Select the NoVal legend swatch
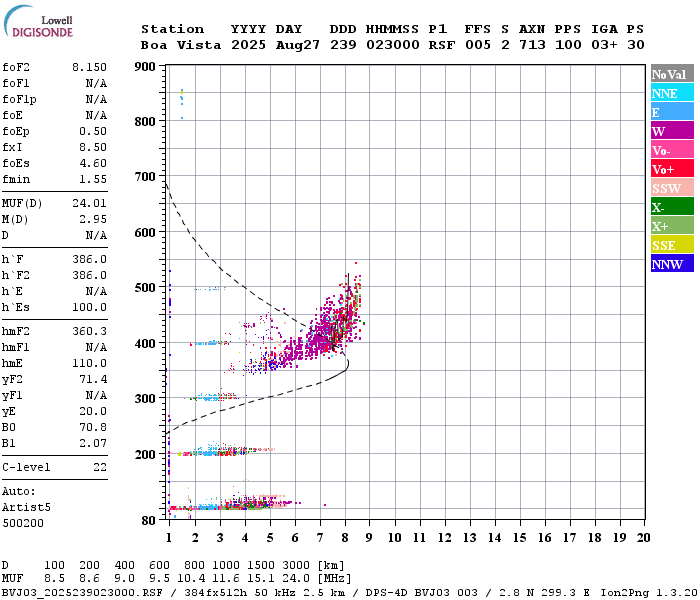The height and width of the screenshot is (600, 700). [x=672, y=74]
